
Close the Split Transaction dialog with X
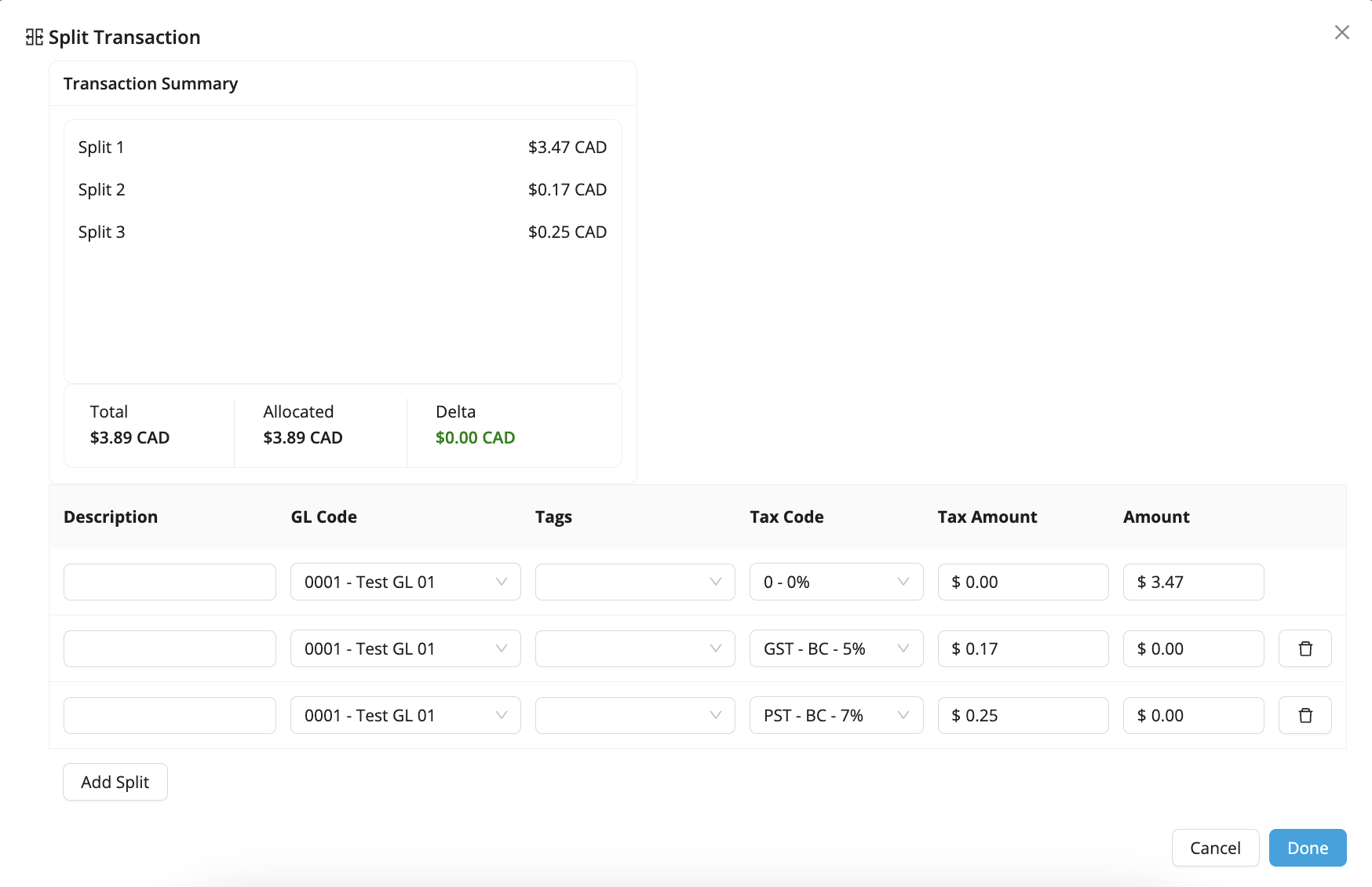tap(1342, 32)
